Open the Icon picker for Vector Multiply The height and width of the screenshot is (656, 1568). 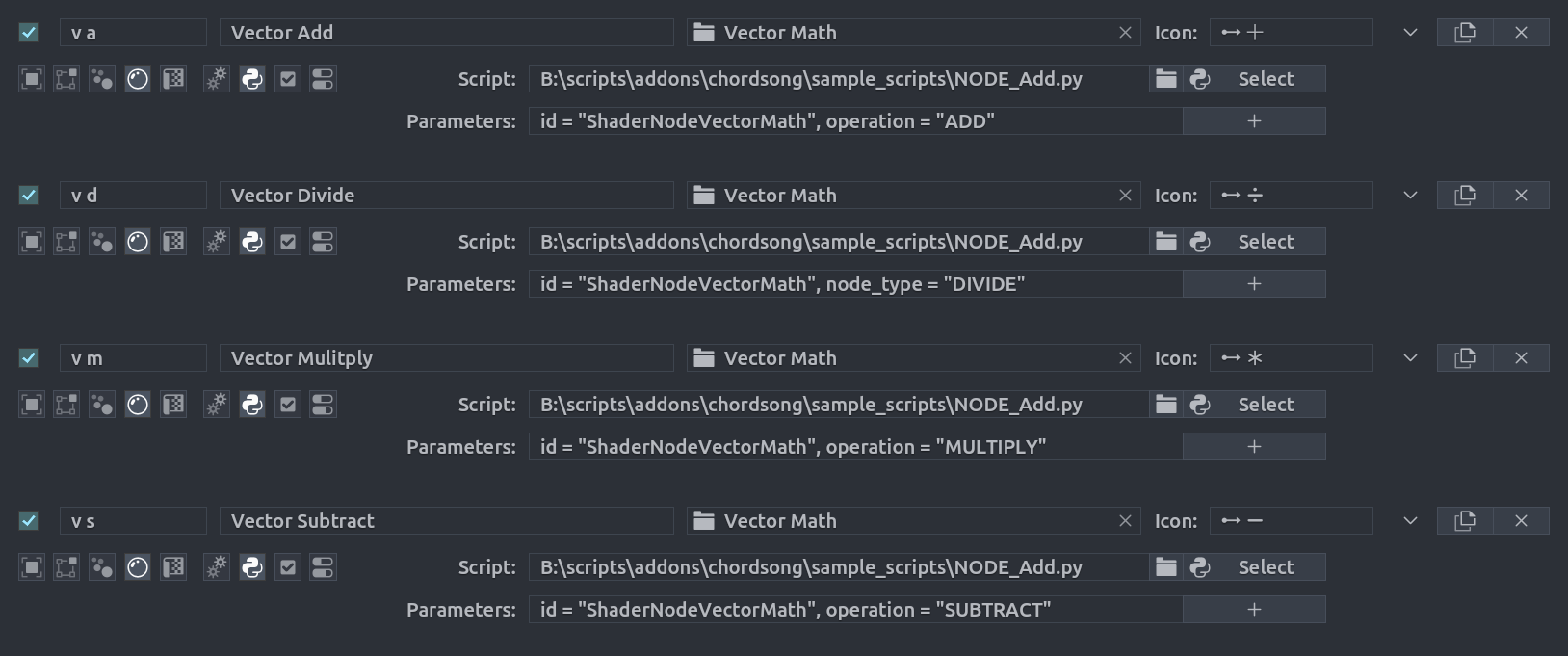click(x=1291, y=358)
